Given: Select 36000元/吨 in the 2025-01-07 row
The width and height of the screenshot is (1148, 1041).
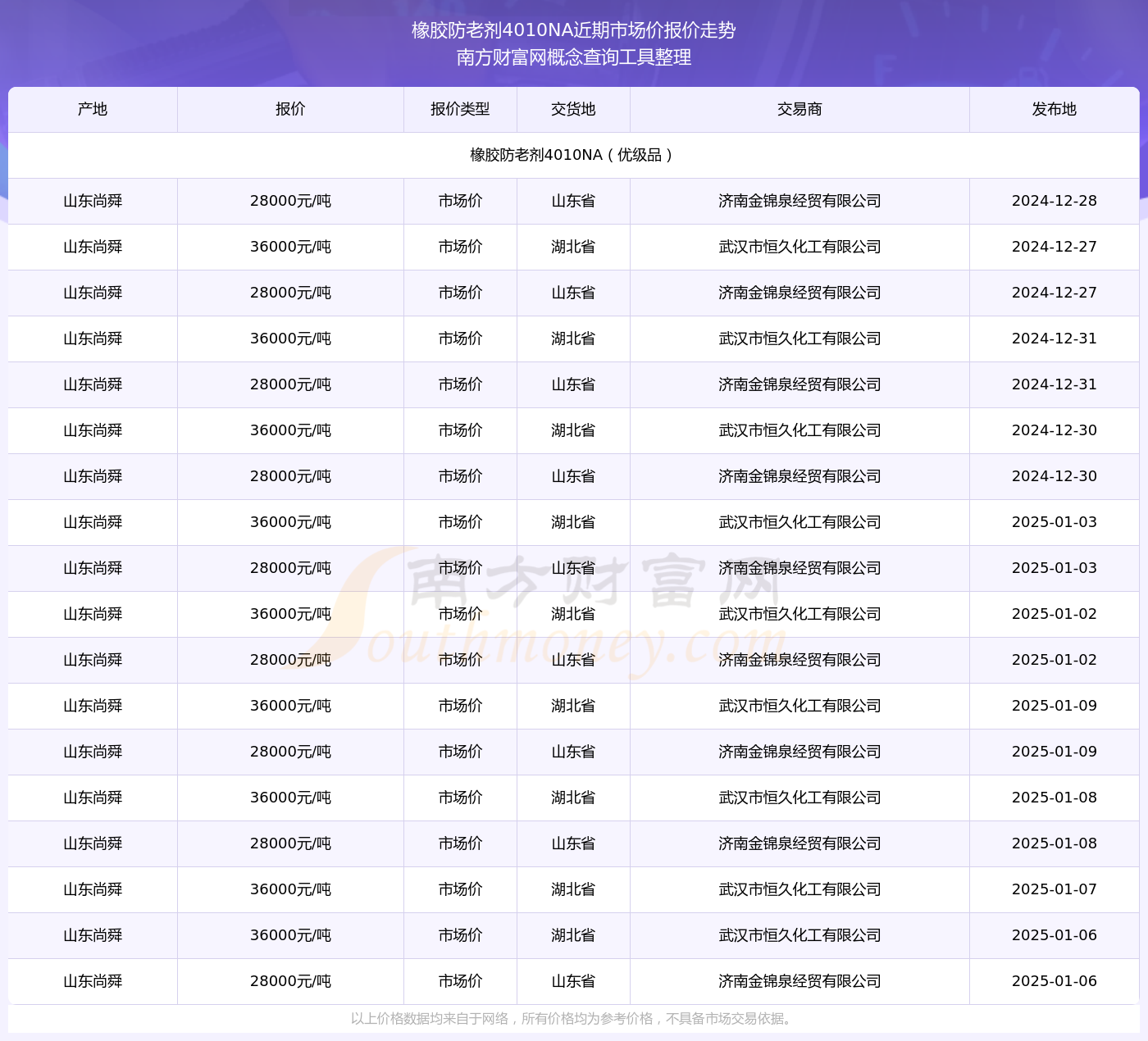Looking at the screenshot, I should click(290, 889).
